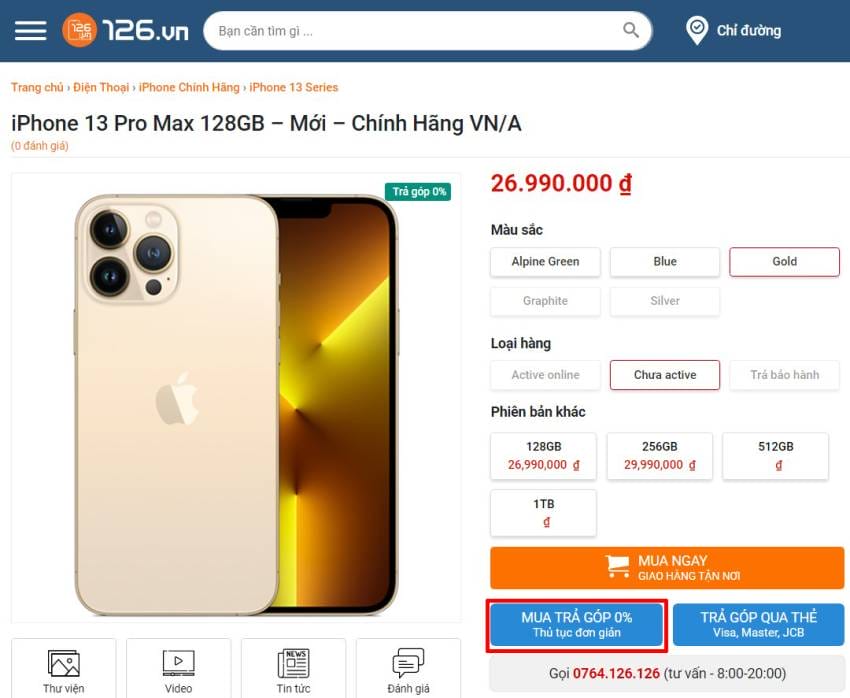Click TRẢ GÓP QUA THẺ button

(758, 625)
